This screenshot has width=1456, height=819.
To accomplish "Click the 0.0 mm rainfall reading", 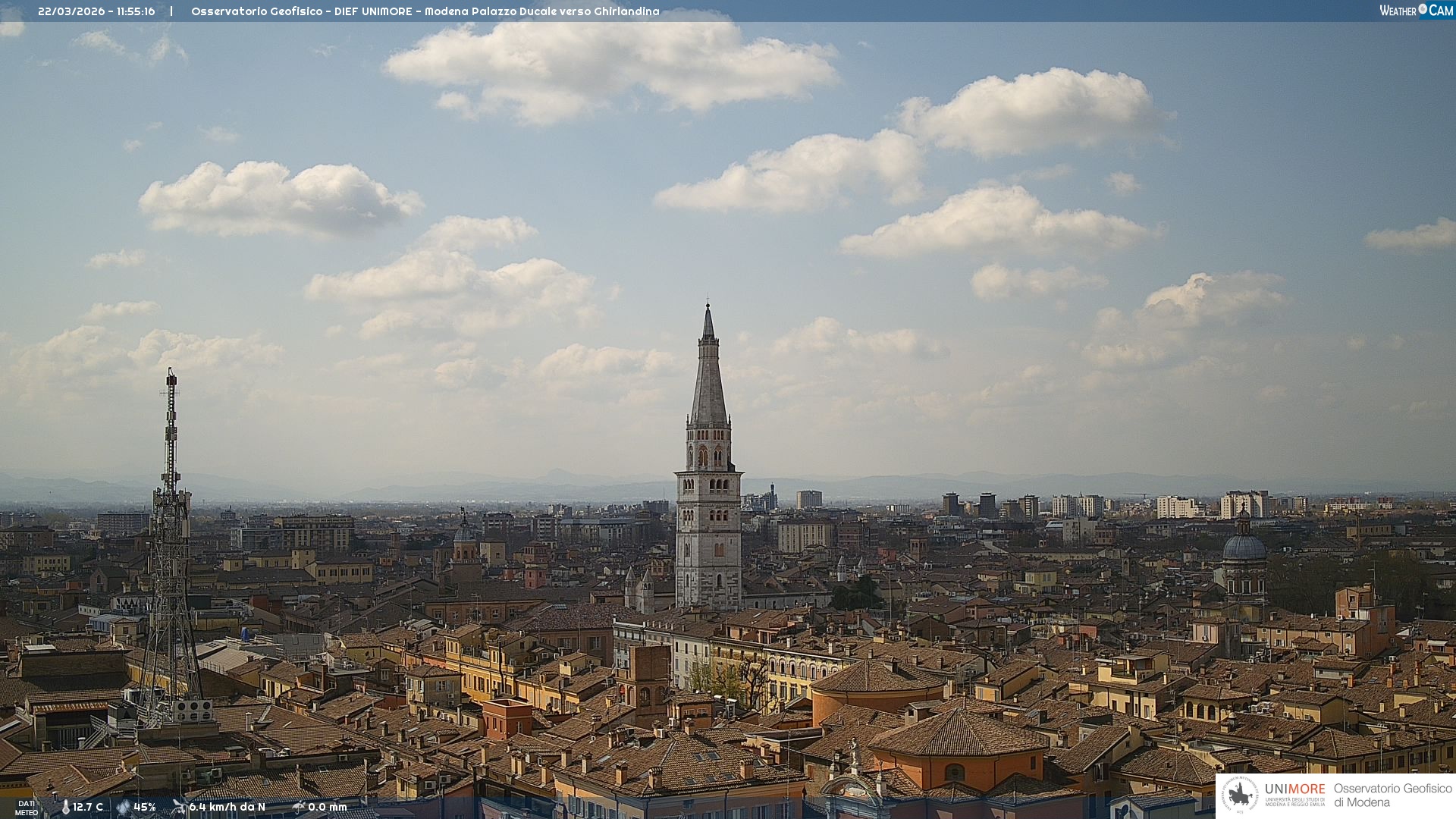I will (327, 807).
